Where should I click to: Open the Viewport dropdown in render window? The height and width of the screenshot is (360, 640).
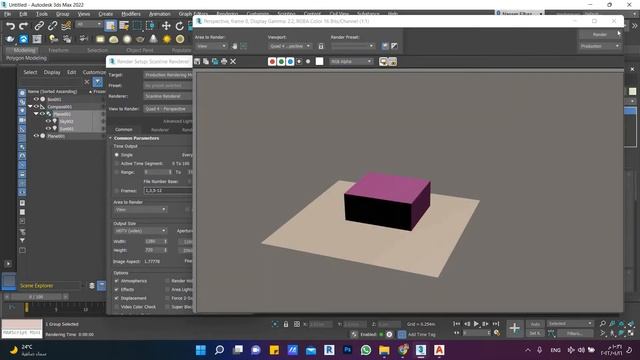tap(290, 46)
